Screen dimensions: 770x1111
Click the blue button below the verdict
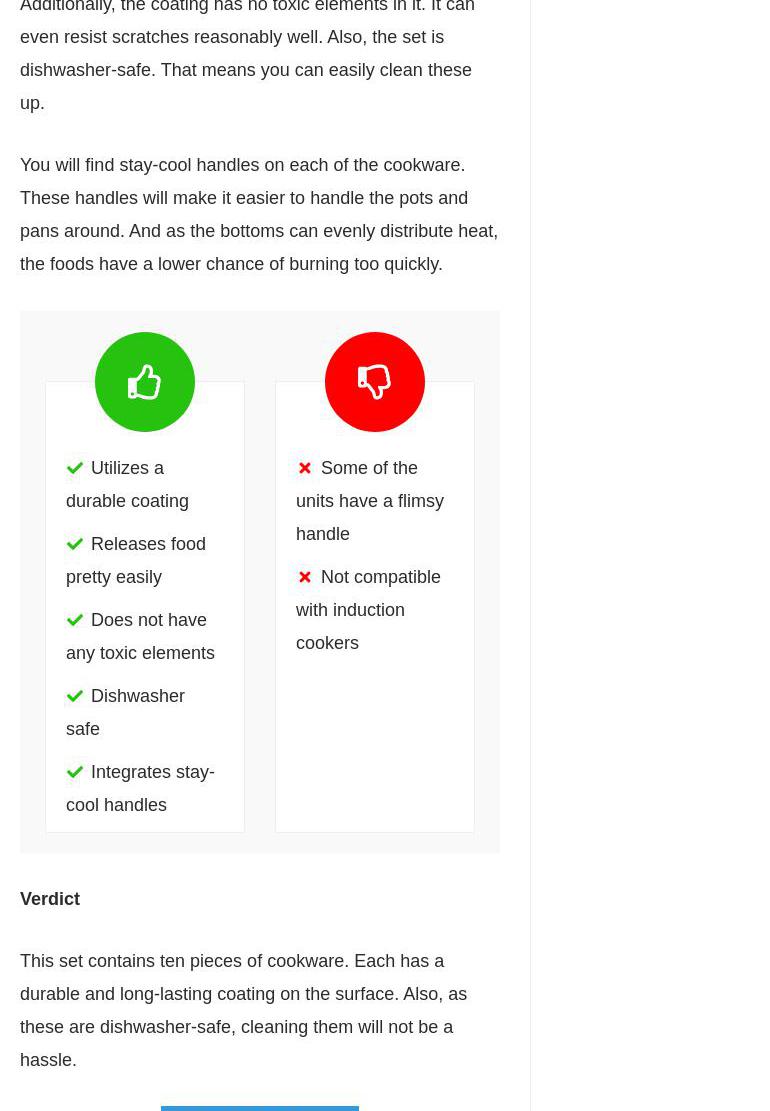260,1108
